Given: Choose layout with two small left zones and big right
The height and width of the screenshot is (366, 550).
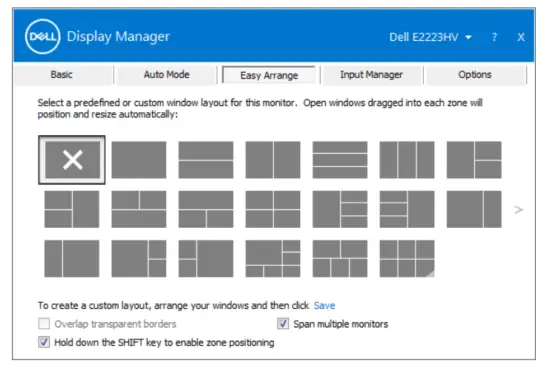Looking at the screenshot, I should pos(206,259).
